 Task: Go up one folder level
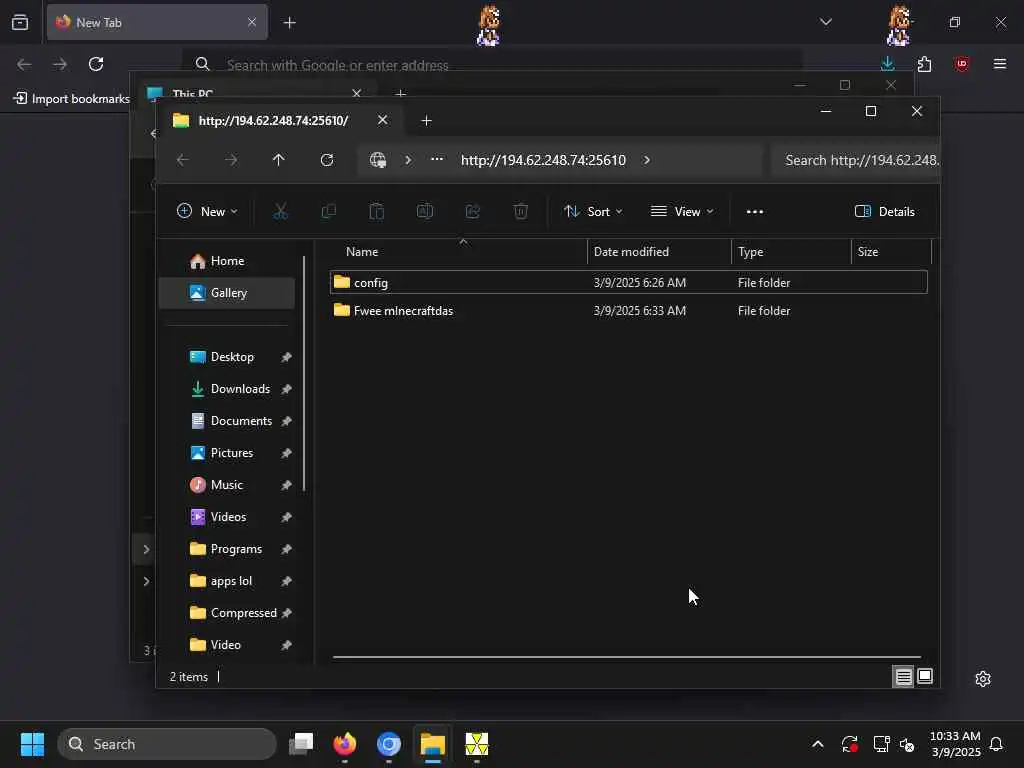tap(279, 160)
